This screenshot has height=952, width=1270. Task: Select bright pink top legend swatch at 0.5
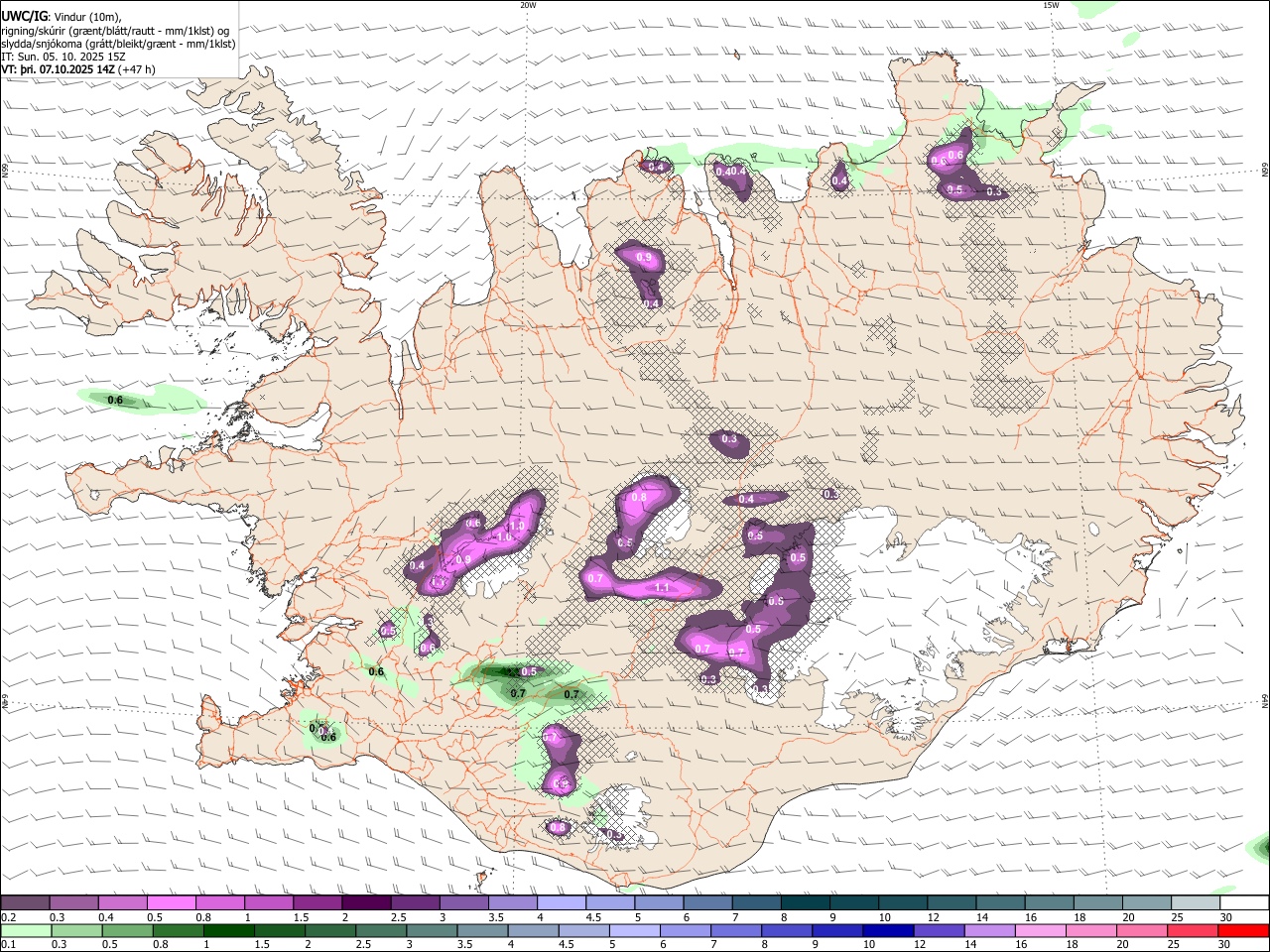click(171, 903)
